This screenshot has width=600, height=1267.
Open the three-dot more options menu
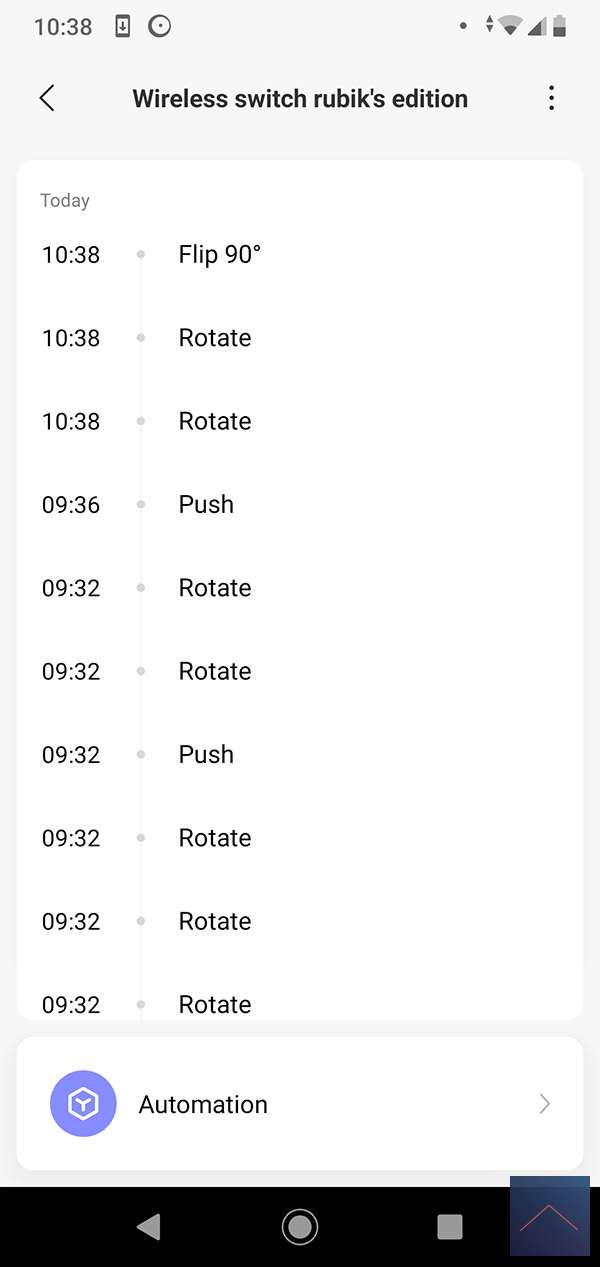pos(551,98)
